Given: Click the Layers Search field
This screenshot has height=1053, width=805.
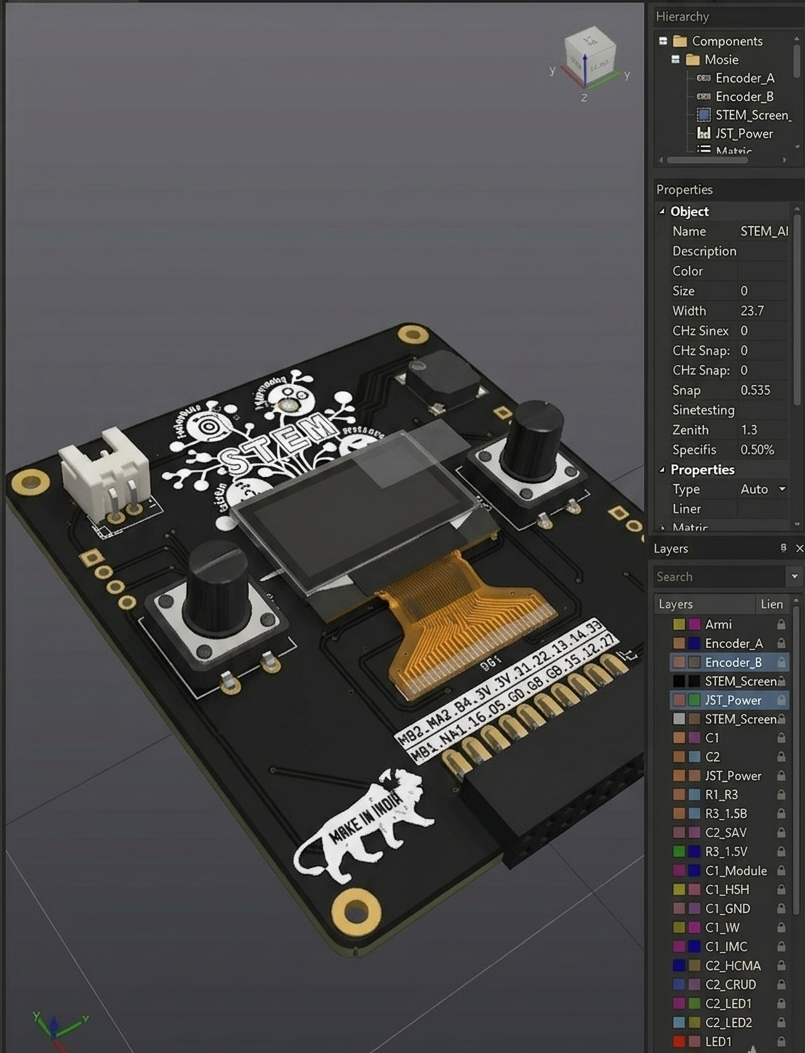Looking at the screenshot, I should tap(719, 576).
